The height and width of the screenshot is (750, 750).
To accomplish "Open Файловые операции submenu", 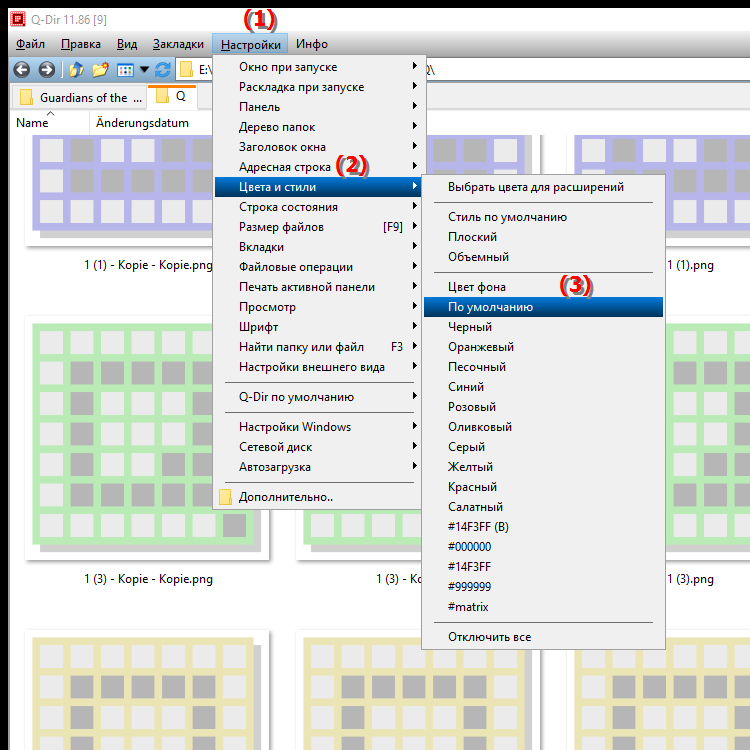I will pyautogui.click(x=318, y=267).
